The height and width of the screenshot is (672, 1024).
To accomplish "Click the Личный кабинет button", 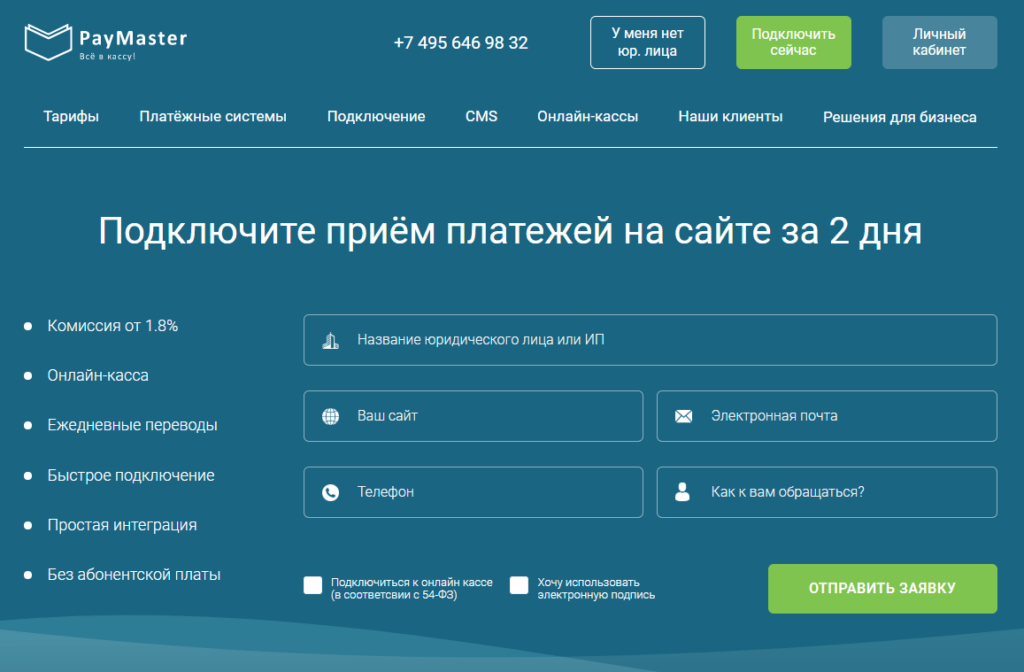I will click(x=939, y=42).
